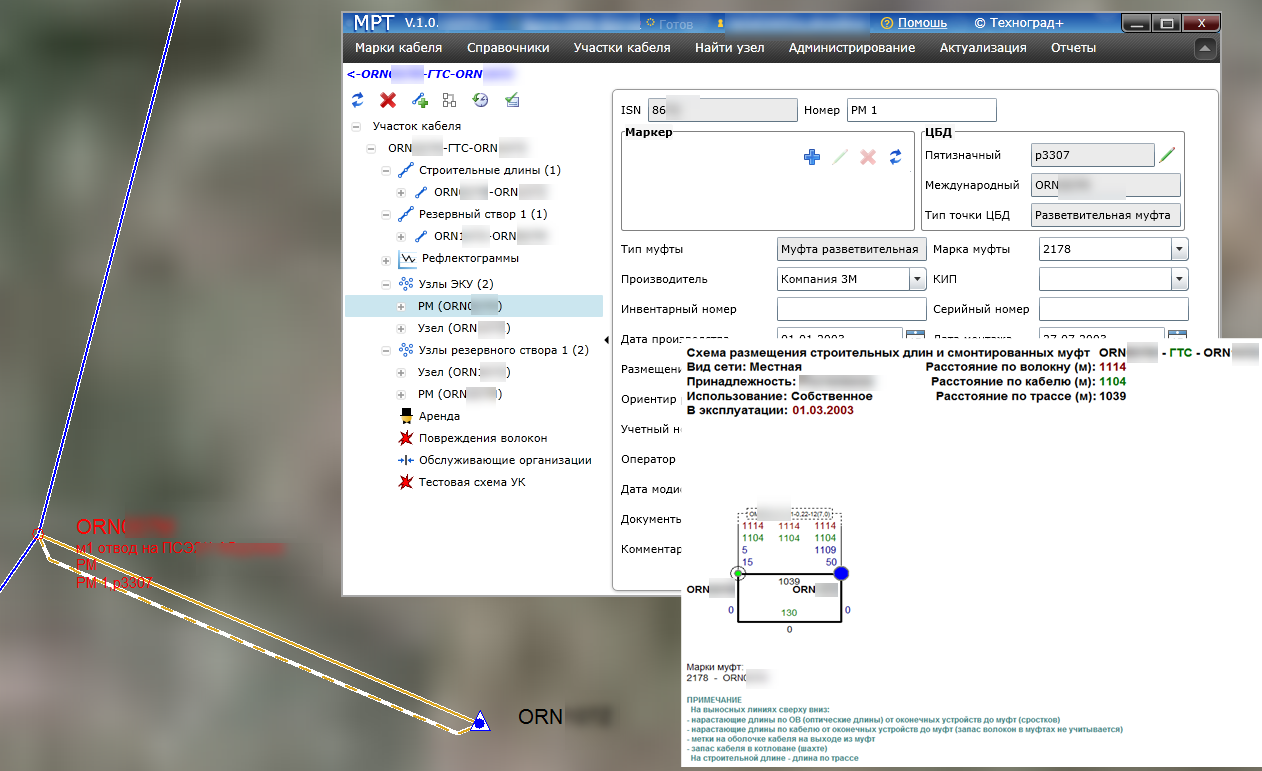Click the date 01.03.2003 in scheme header
This screenshot has height=771, width=1262.
click(823, 410)
